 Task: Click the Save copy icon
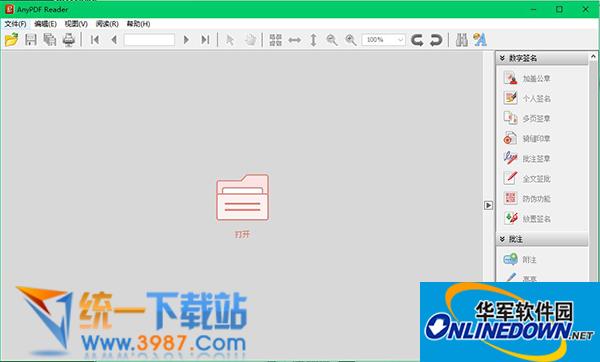click(50, 39)
